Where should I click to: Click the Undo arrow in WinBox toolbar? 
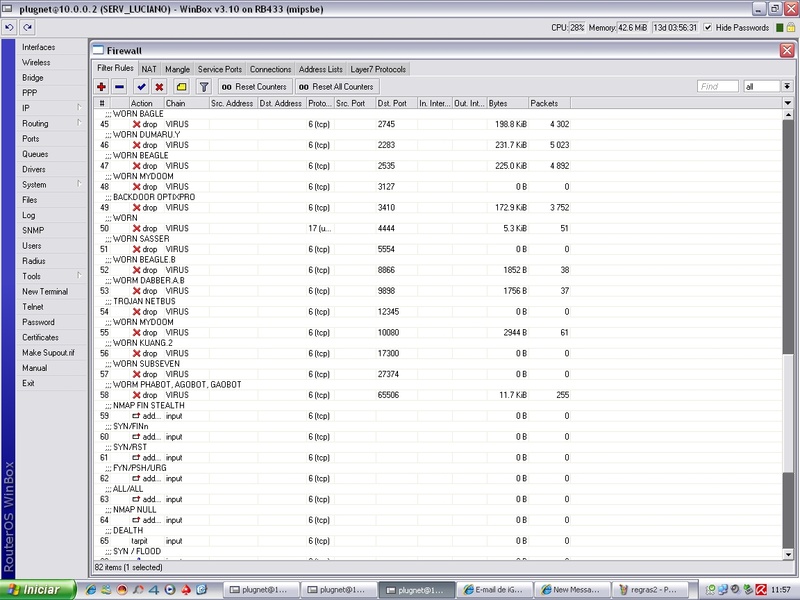pos(8,27)
